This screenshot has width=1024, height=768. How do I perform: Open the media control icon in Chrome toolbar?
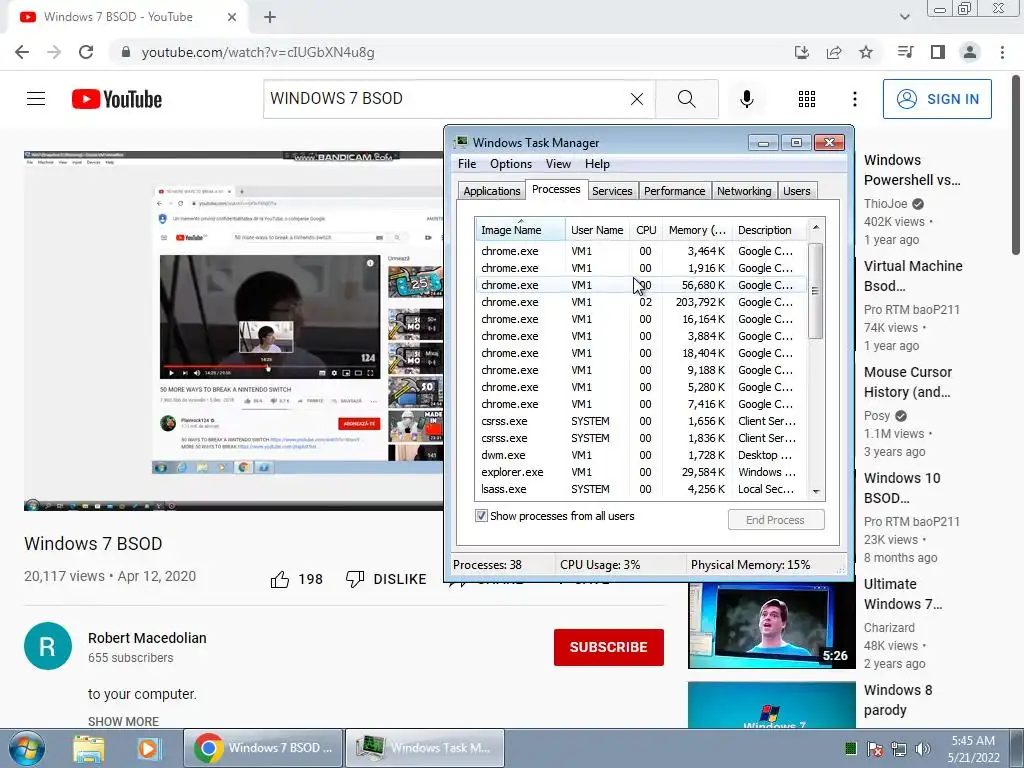click(905, 52)
